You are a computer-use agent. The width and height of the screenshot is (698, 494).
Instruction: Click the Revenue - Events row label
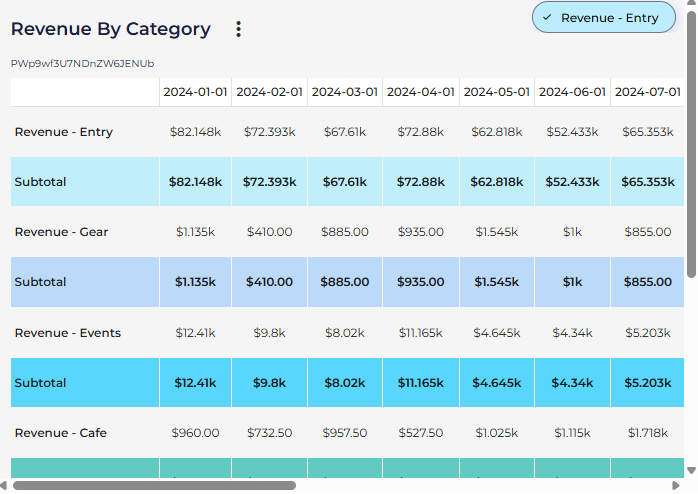(67, 333)
